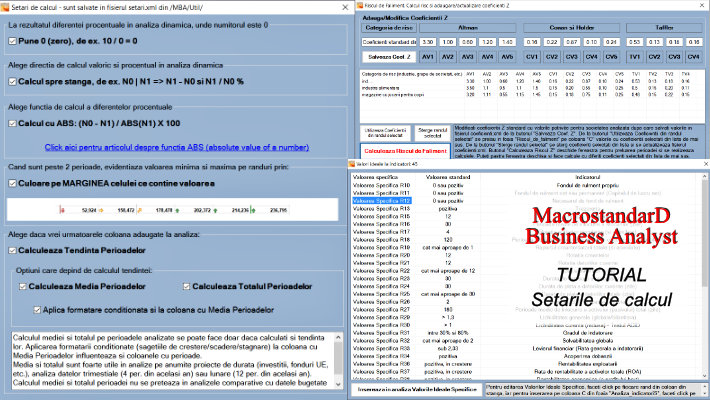Click the Taffler header button

[x=664, y=28]
